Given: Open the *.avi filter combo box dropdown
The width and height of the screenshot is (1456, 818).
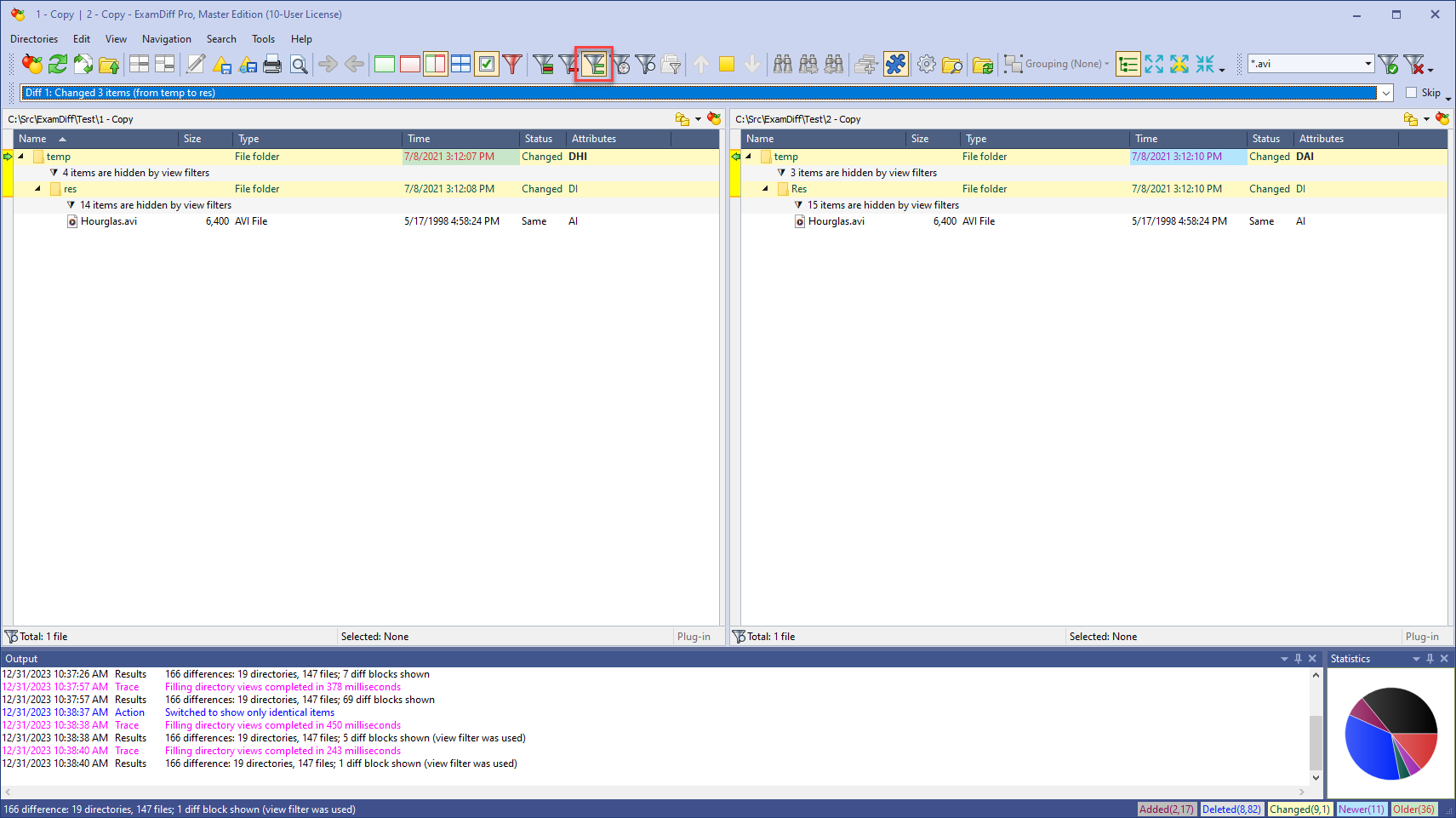Looking at the screenshot, I should click(x=1368, y=64).
